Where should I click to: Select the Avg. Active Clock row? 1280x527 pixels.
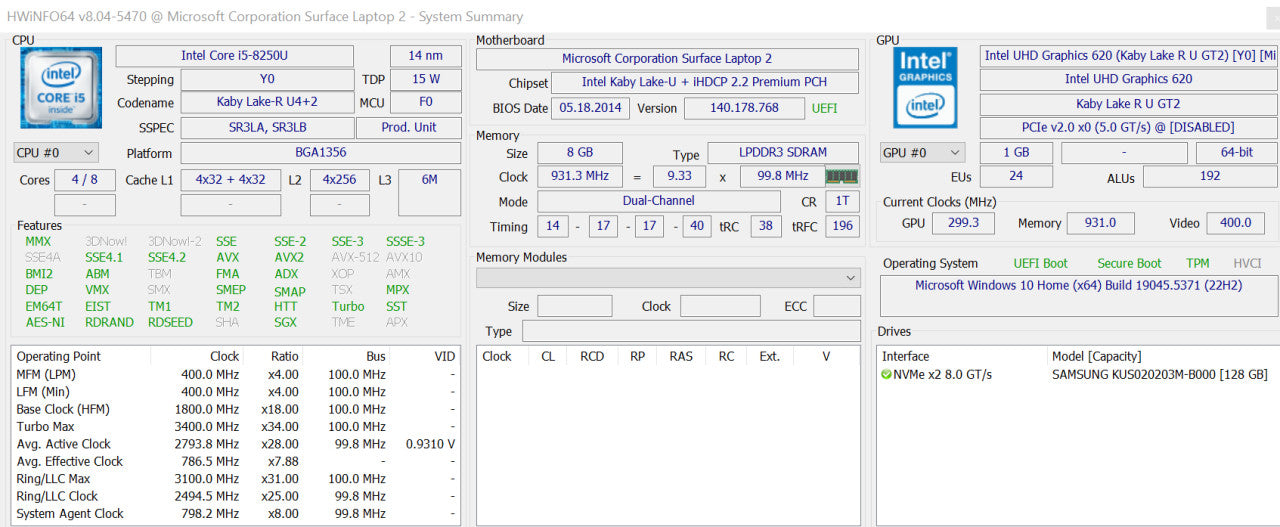click(236, 444)
